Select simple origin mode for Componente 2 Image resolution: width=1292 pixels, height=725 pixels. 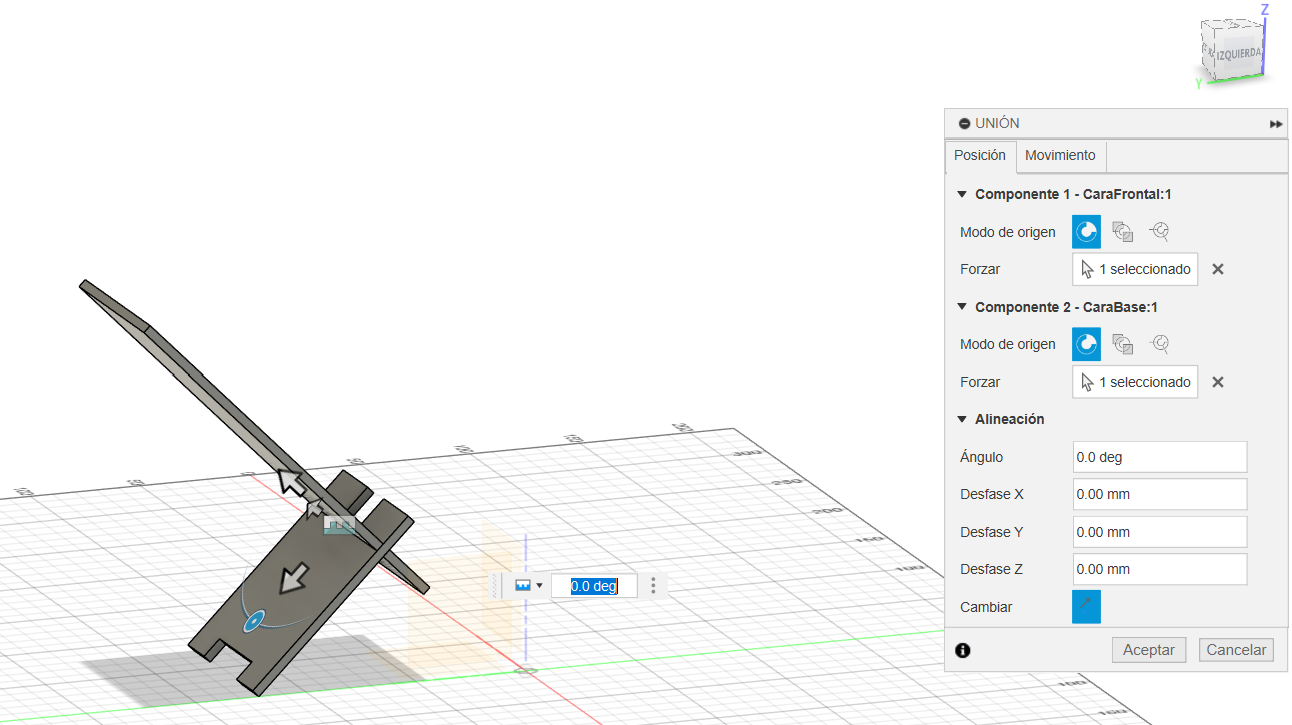pos(1086,344)
